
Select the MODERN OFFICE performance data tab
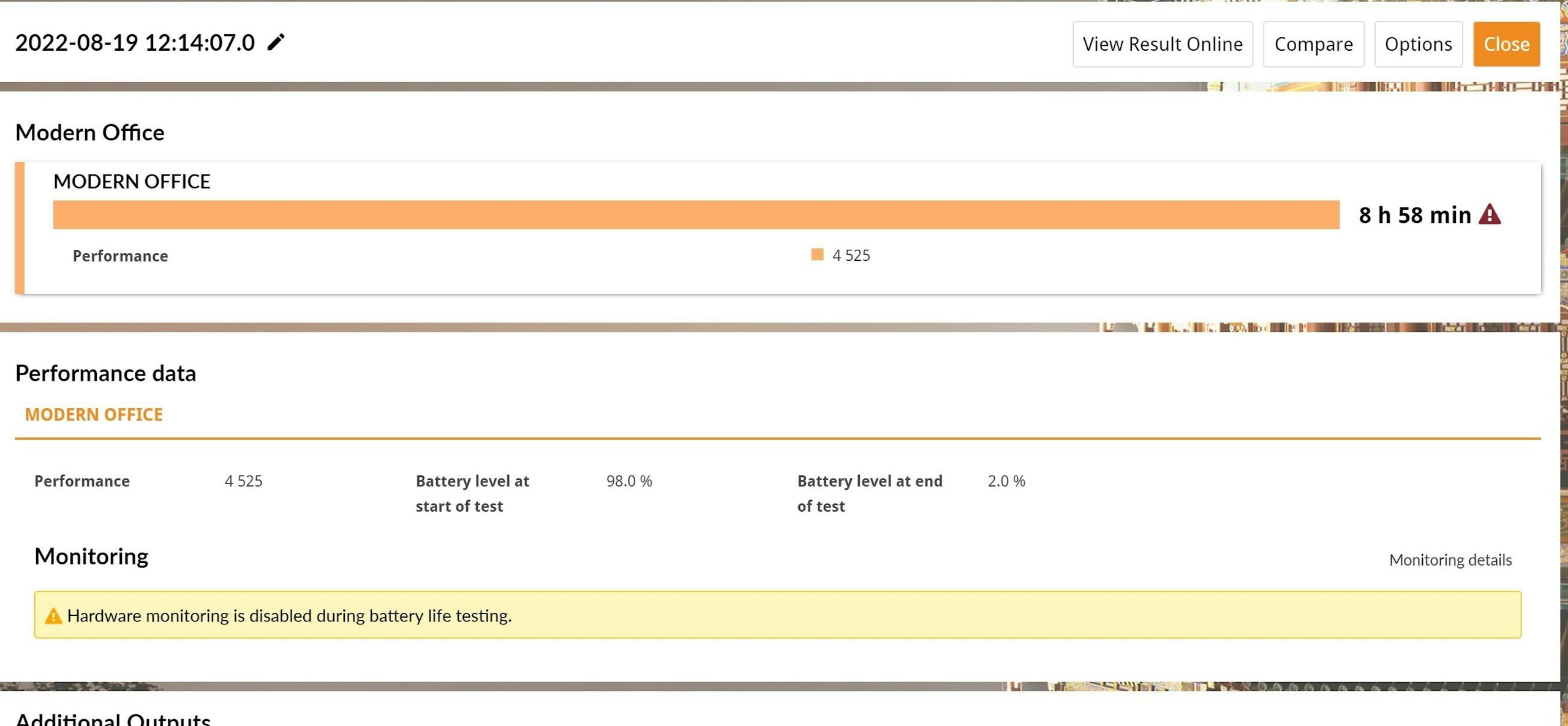tap(94, 414)
